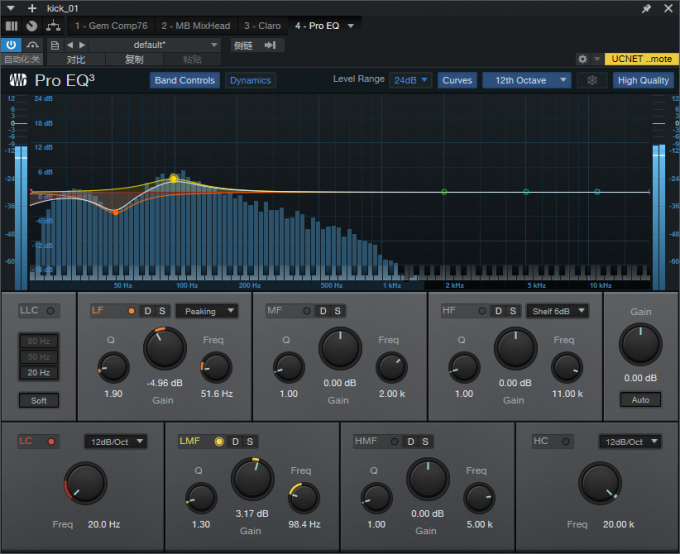Expand the Level Range 24dB dropdown
The width and height of the screenshot is (680, 554).
(x=411, y=81)
